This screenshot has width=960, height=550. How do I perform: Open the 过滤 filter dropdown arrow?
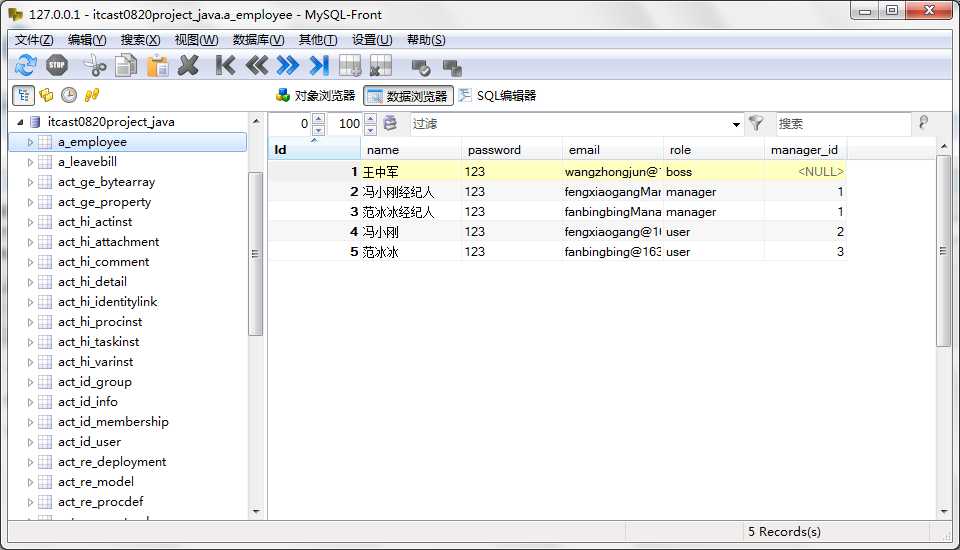pos(736,124)
